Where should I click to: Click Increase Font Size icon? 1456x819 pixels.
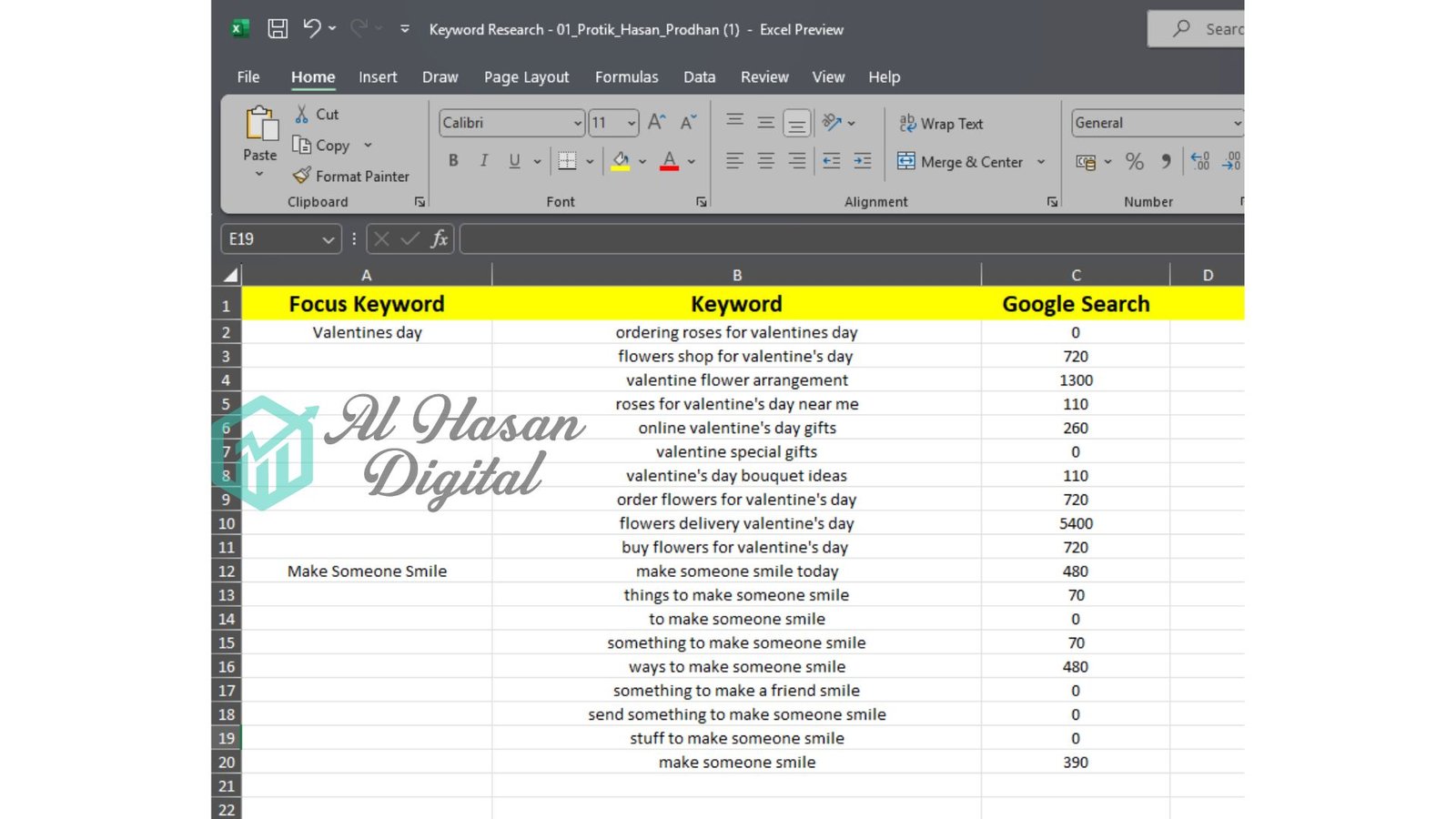click(656, 122)
